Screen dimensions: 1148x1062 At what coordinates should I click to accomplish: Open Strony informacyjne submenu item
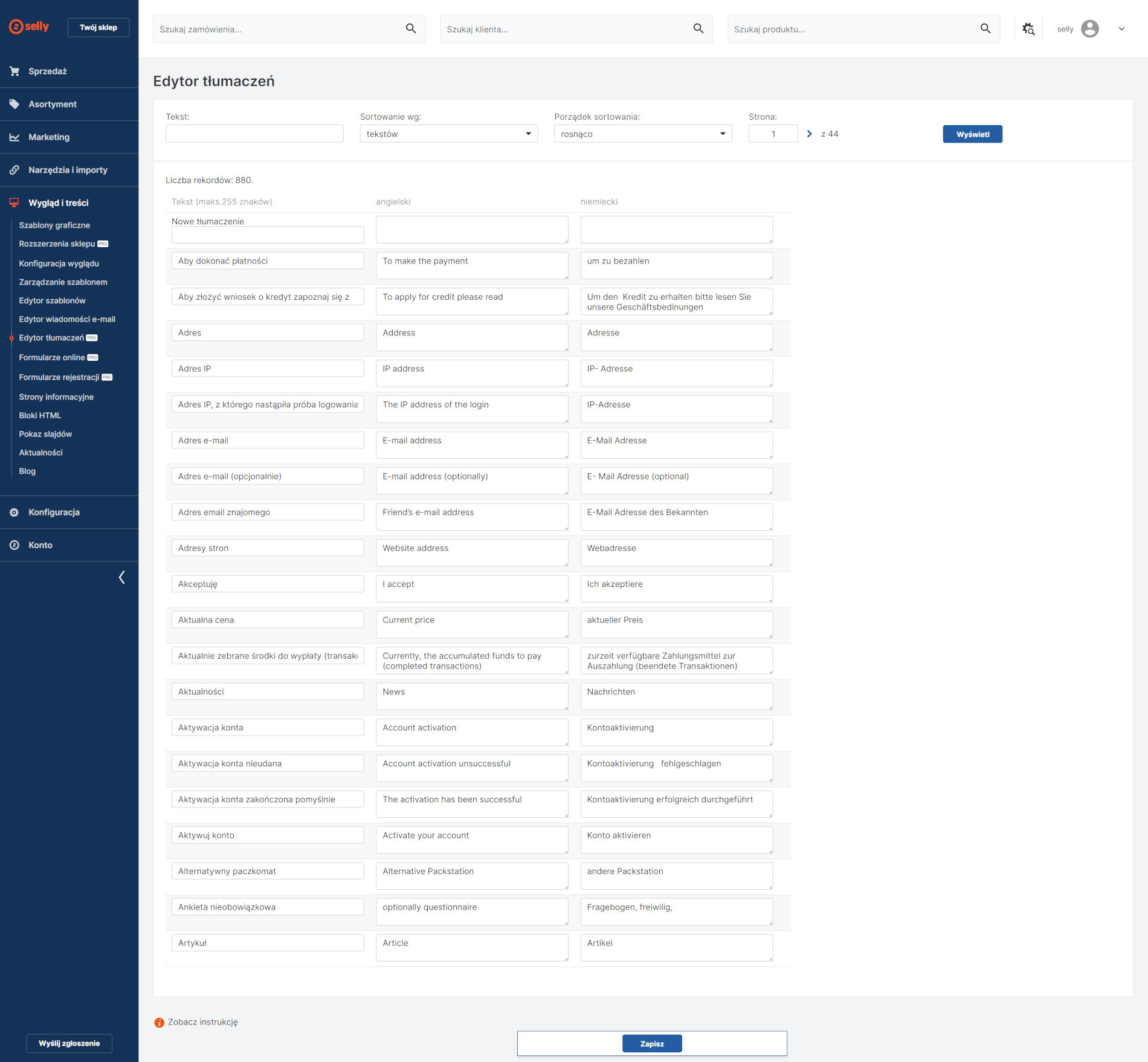pos(56,397)
